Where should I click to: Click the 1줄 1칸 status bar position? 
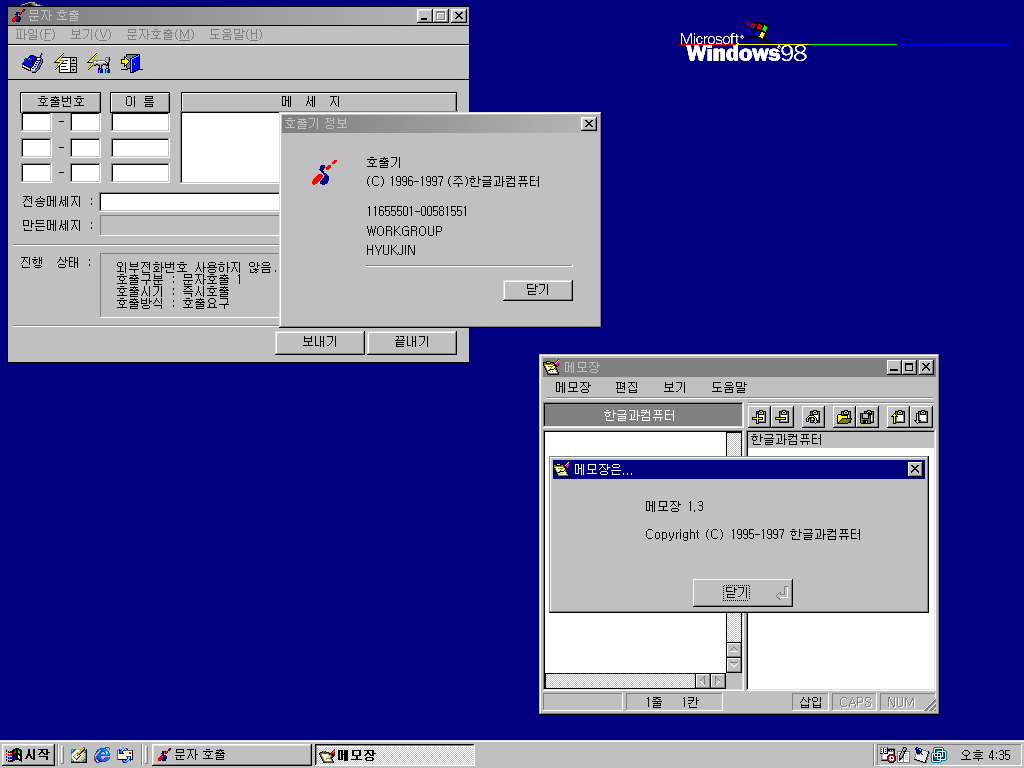673,702
